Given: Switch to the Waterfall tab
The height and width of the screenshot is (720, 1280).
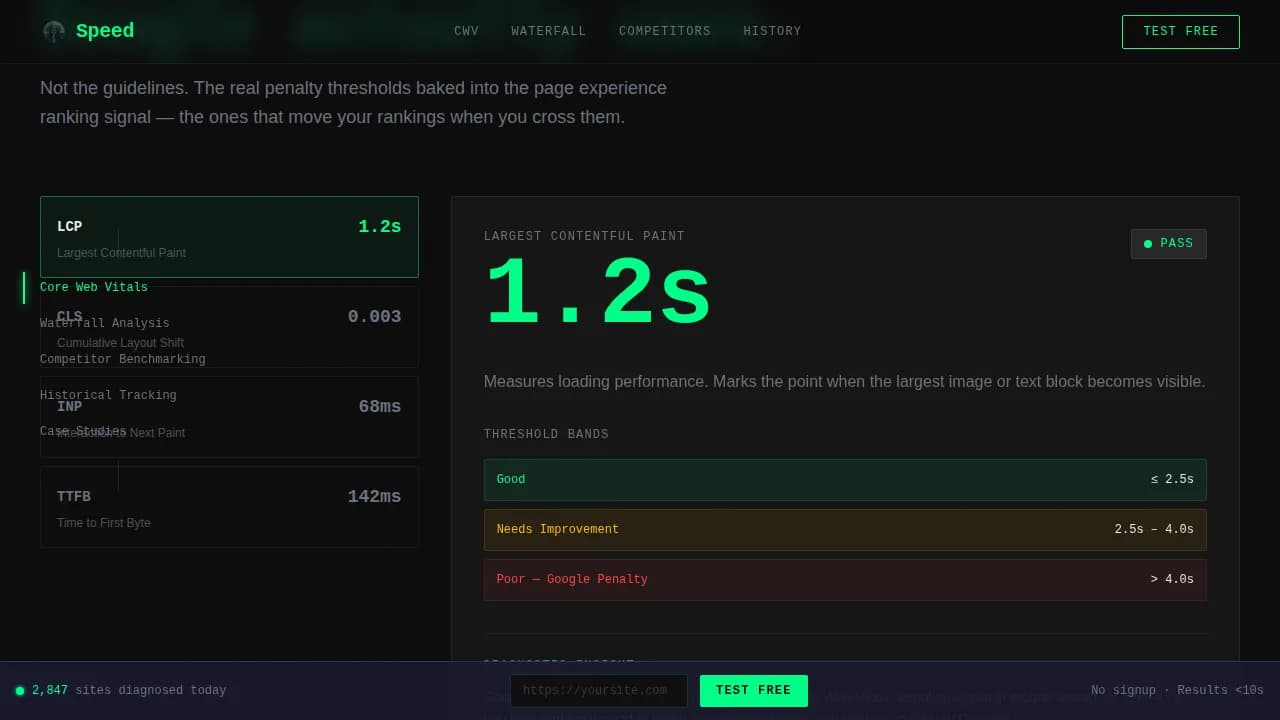Looking at the screenshot, I should (x=548, y=31).
